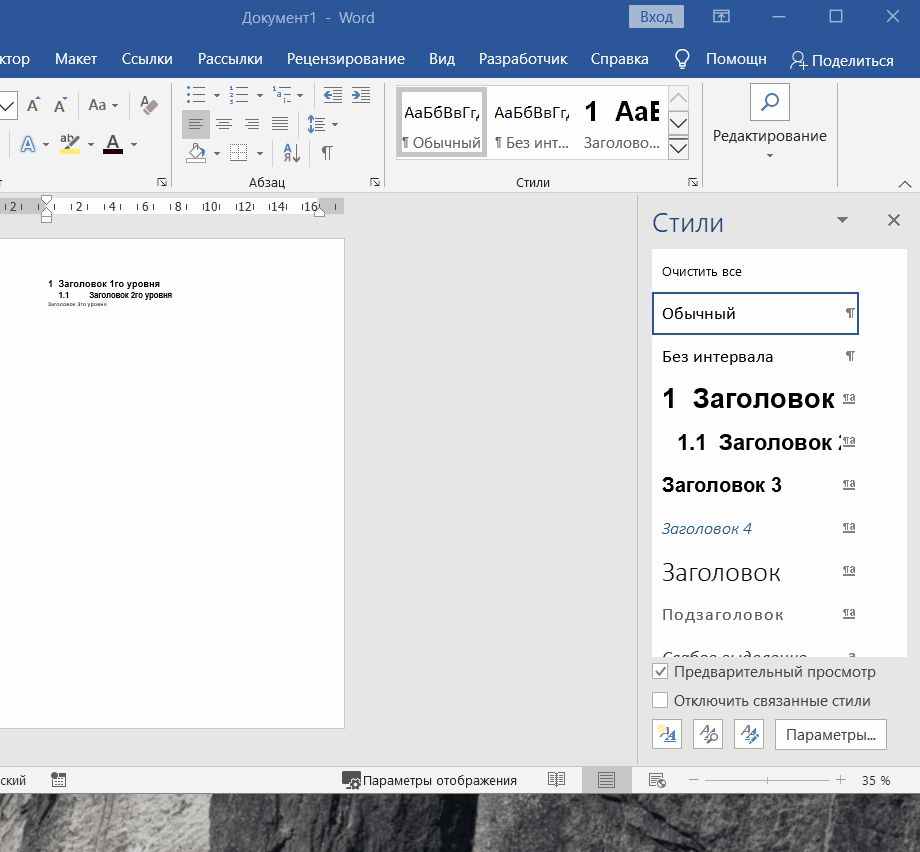Disable the Предварительный просмотр checkbox
Screen dimensions: 920x852
point(660,672)
